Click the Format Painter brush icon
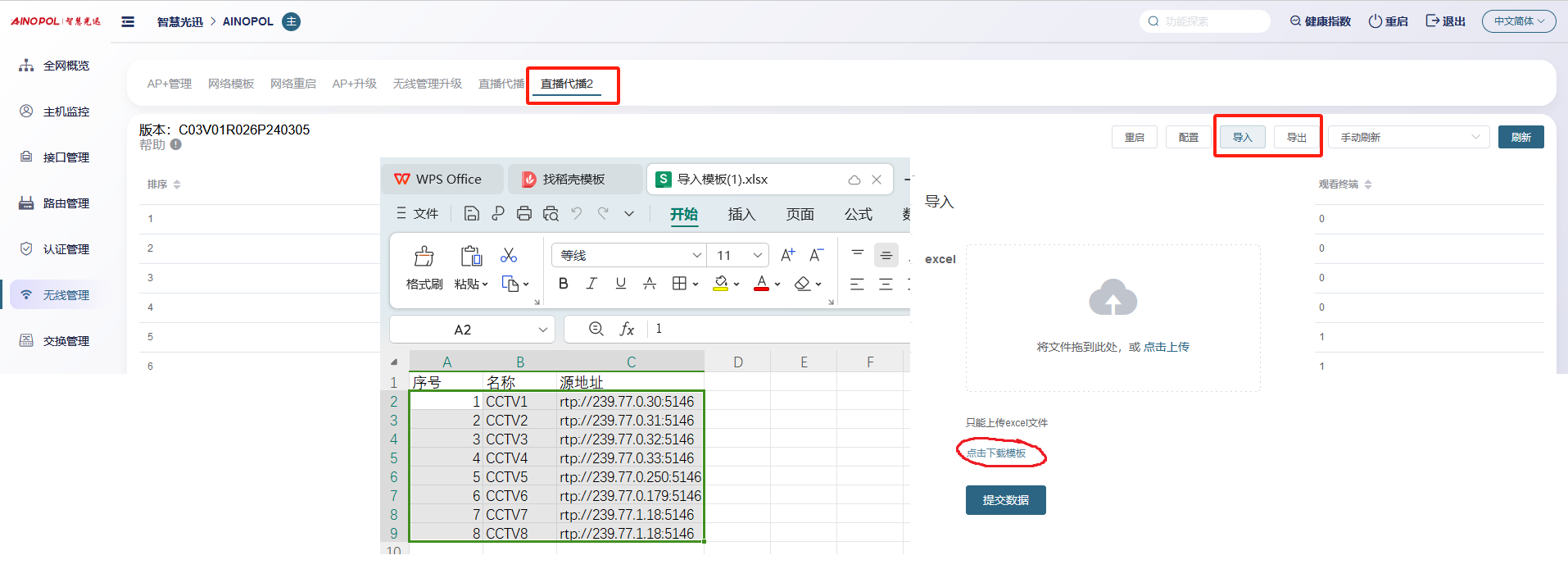The image size is (1568, 569). pos(424,257)
